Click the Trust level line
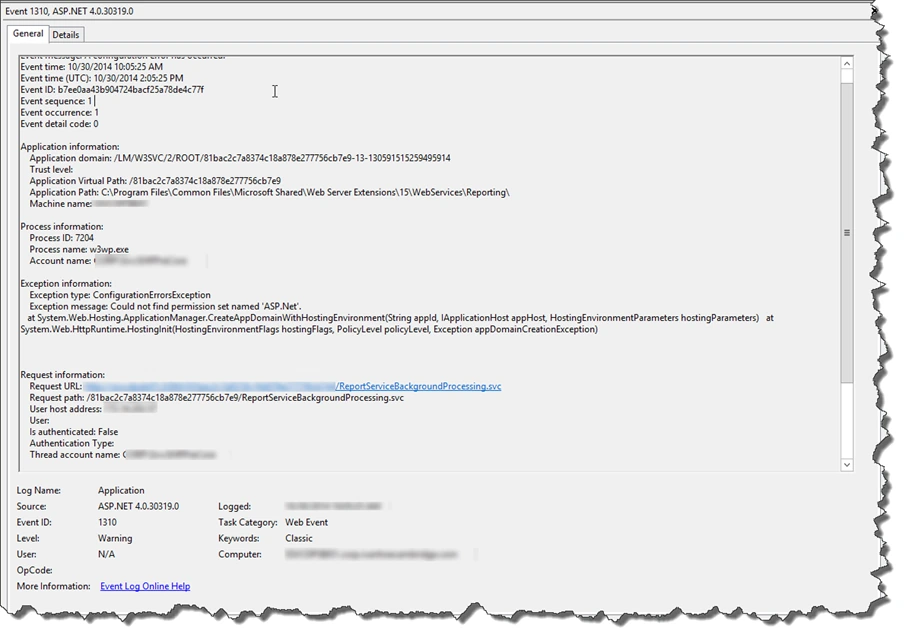906x638 pixels. [51, 169]
